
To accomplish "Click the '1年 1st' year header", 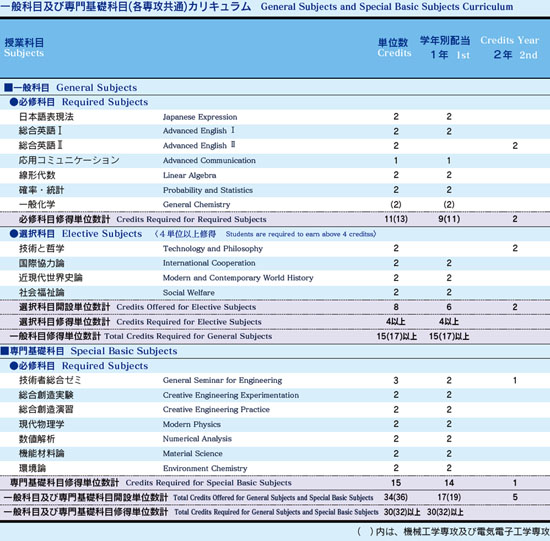I will [x=450, y=55].
